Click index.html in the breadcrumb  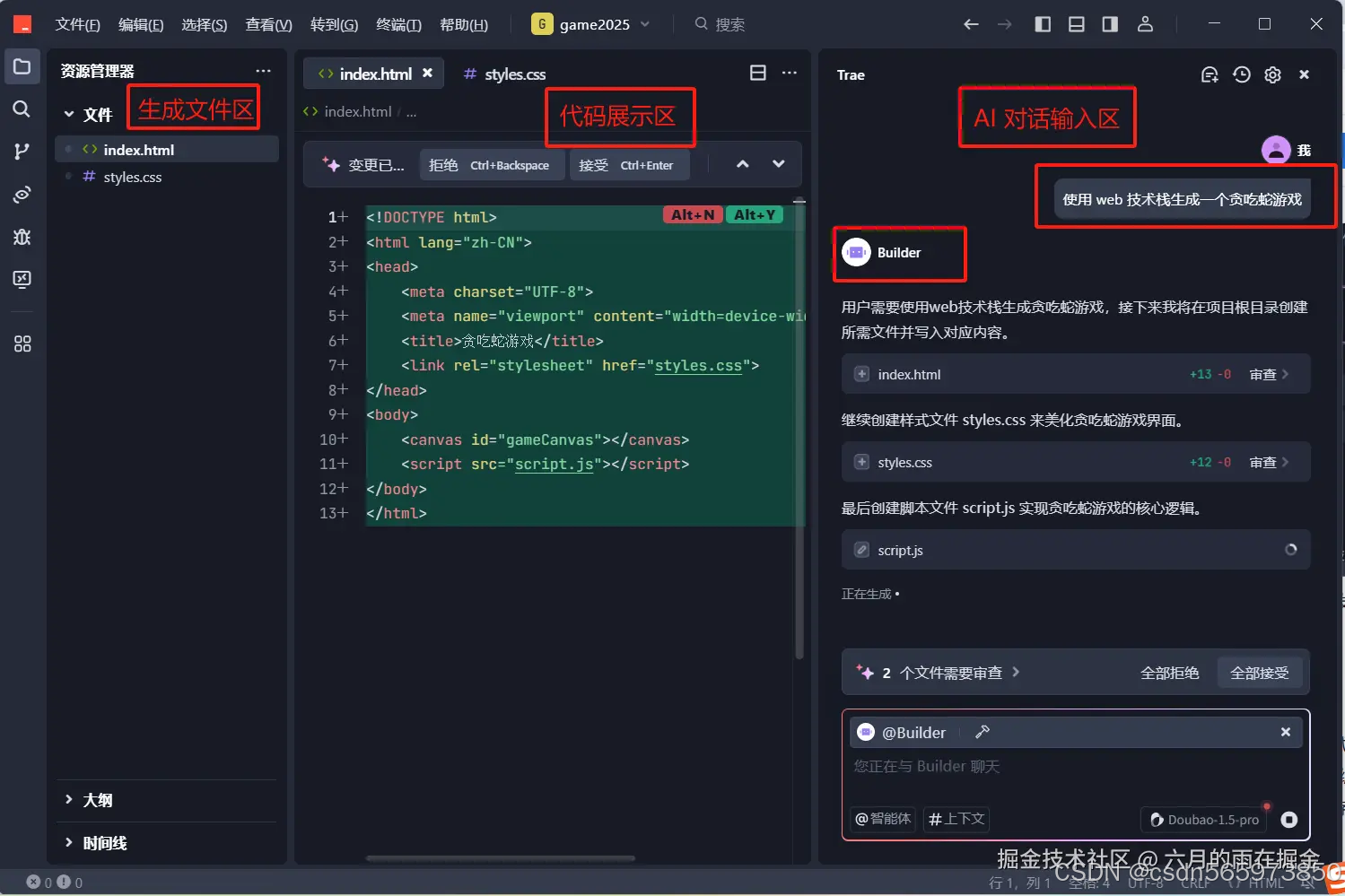click(357, 111)
